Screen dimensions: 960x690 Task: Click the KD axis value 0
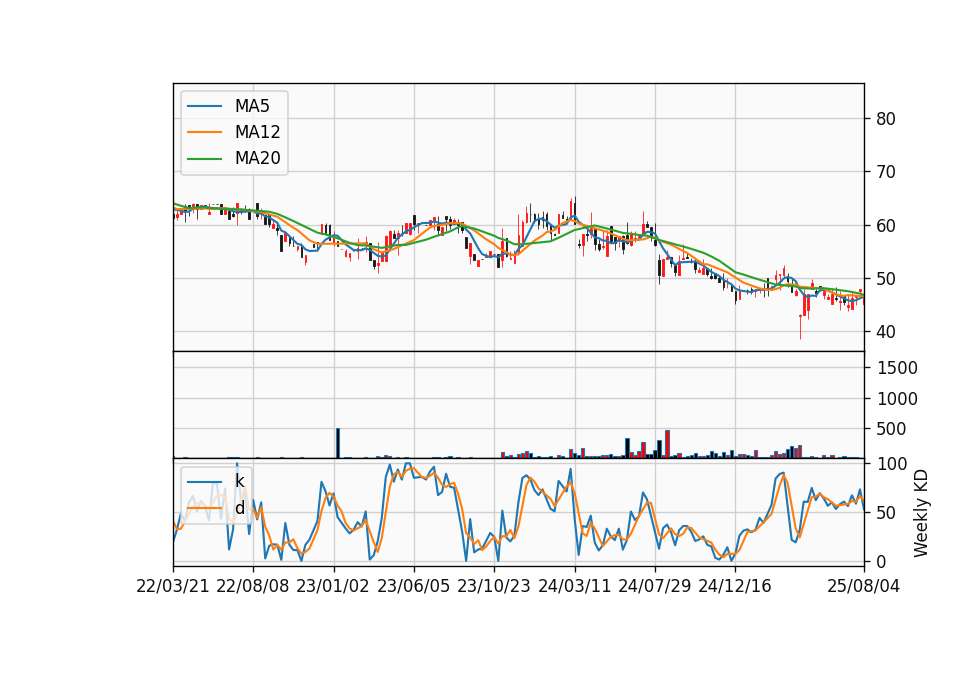[x=880, y=561]
